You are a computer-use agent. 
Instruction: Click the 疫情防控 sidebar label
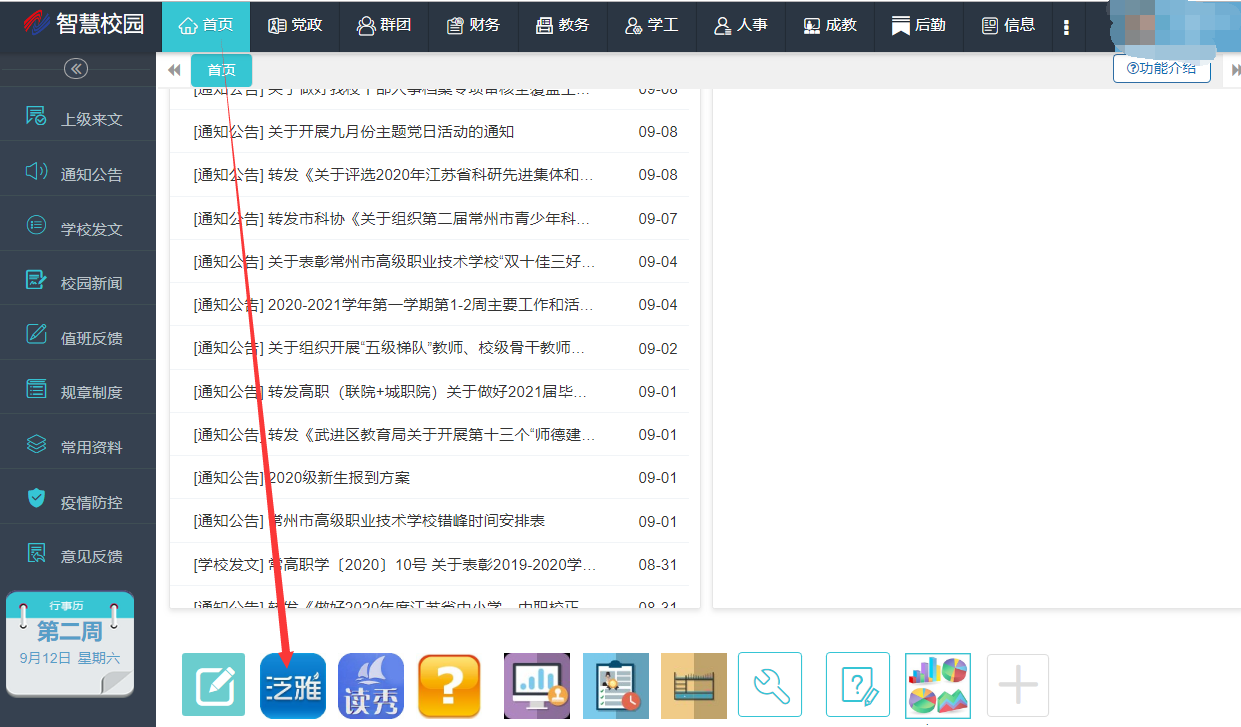coord(92,503)
